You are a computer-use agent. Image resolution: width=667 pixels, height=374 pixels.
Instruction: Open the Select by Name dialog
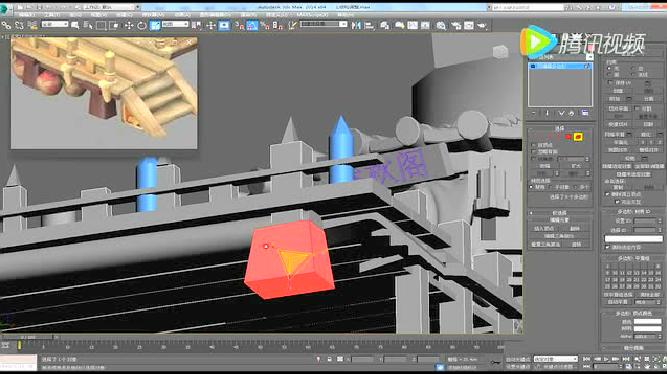coord(88,26)
